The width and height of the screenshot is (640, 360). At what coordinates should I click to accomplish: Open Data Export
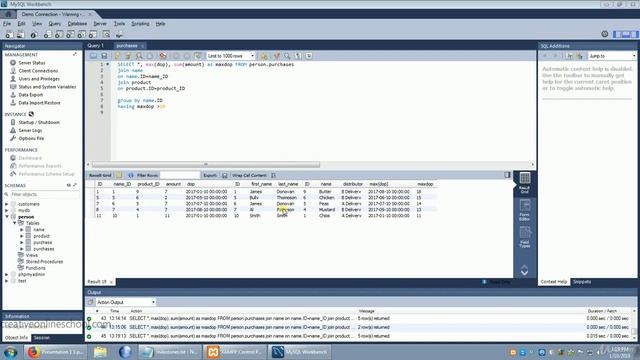[x=31, y=95]
